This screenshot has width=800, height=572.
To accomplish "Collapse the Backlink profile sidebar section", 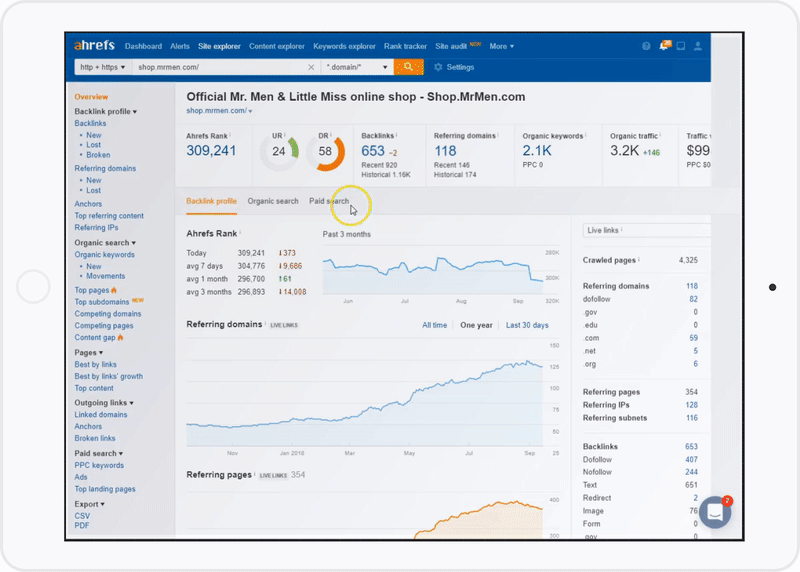I will [106, 111].
